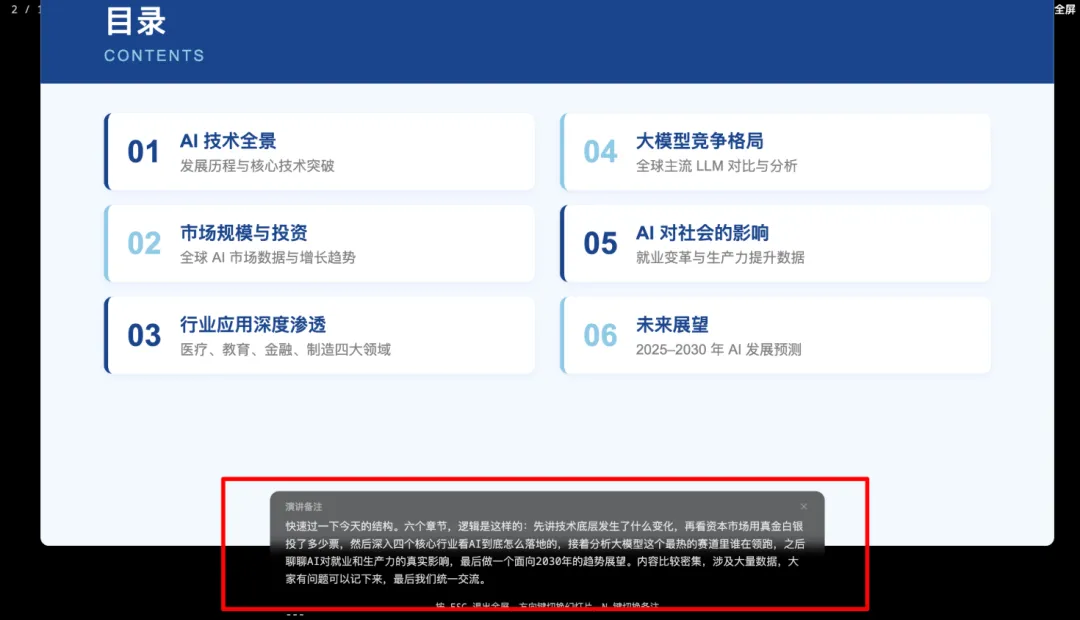This screenshot has width=1080, height=620.
Task: Click subtitle 发展历程与核心技术突破
Action: point(257,166)
